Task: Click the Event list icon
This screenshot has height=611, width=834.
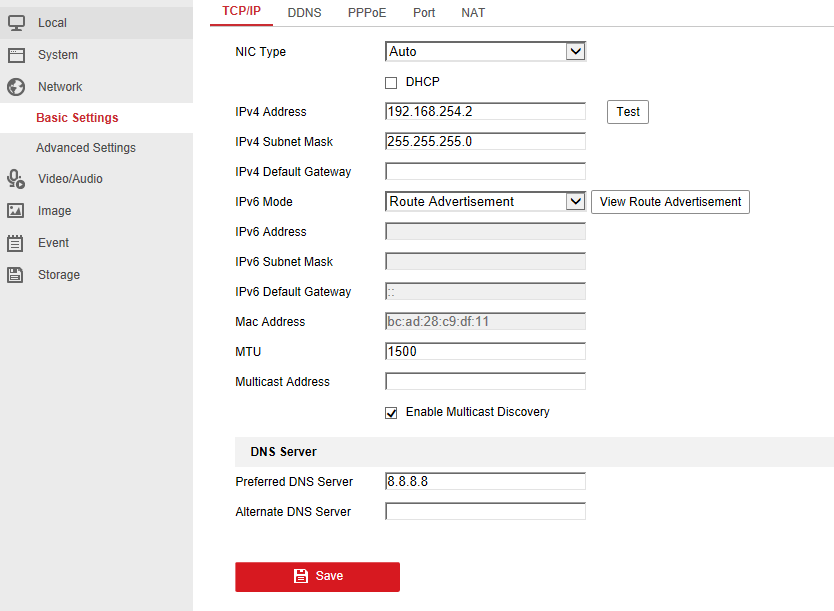Action: click(16, 243)
